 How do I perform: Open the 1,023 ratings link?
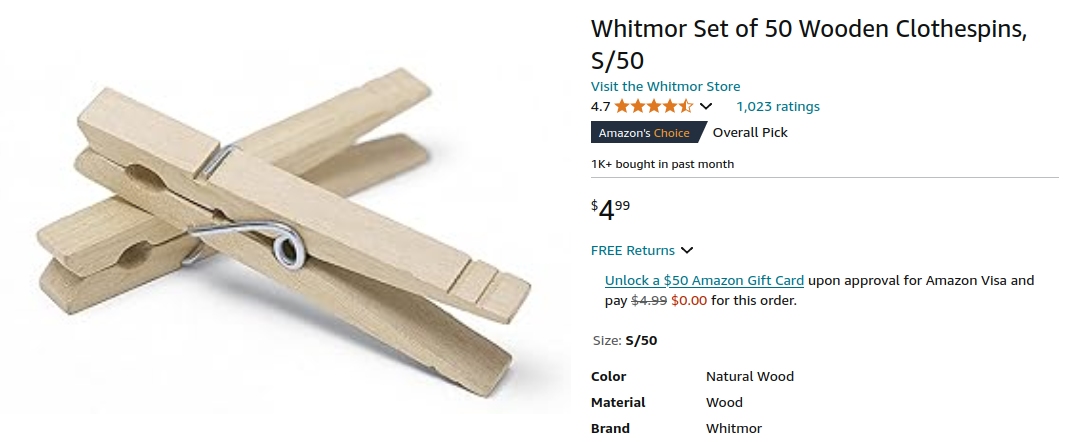coord(777,107)
